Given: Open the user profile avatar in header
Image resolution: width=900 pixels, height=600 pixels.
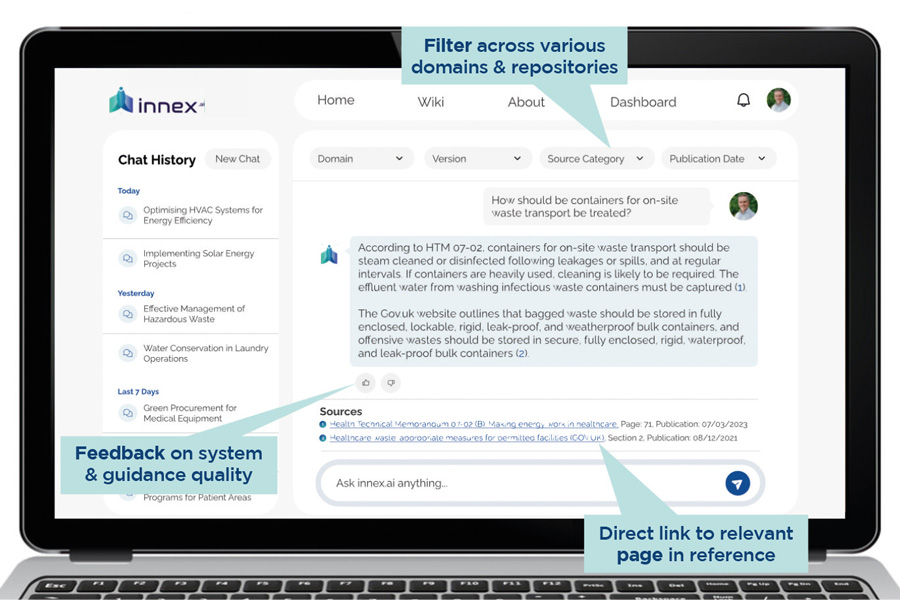Looking at the screenshot, I should pos(778,100).
